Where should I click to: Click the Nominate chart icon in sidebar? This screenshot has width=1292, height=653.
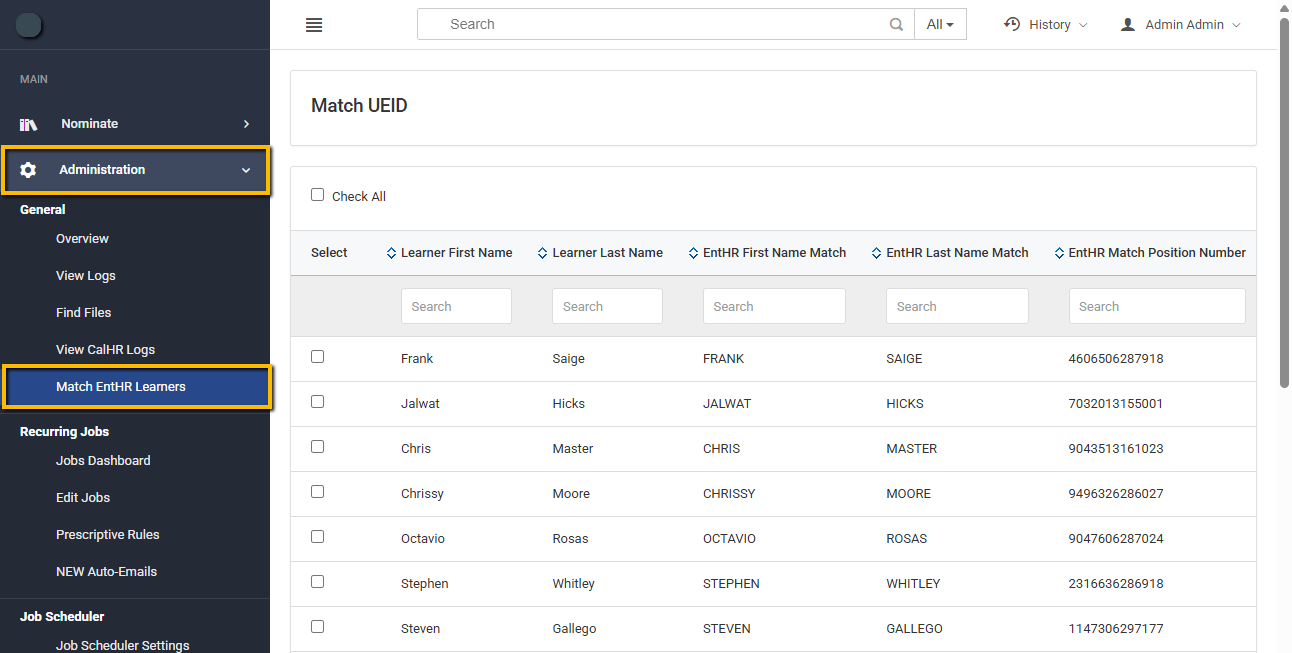28,123
